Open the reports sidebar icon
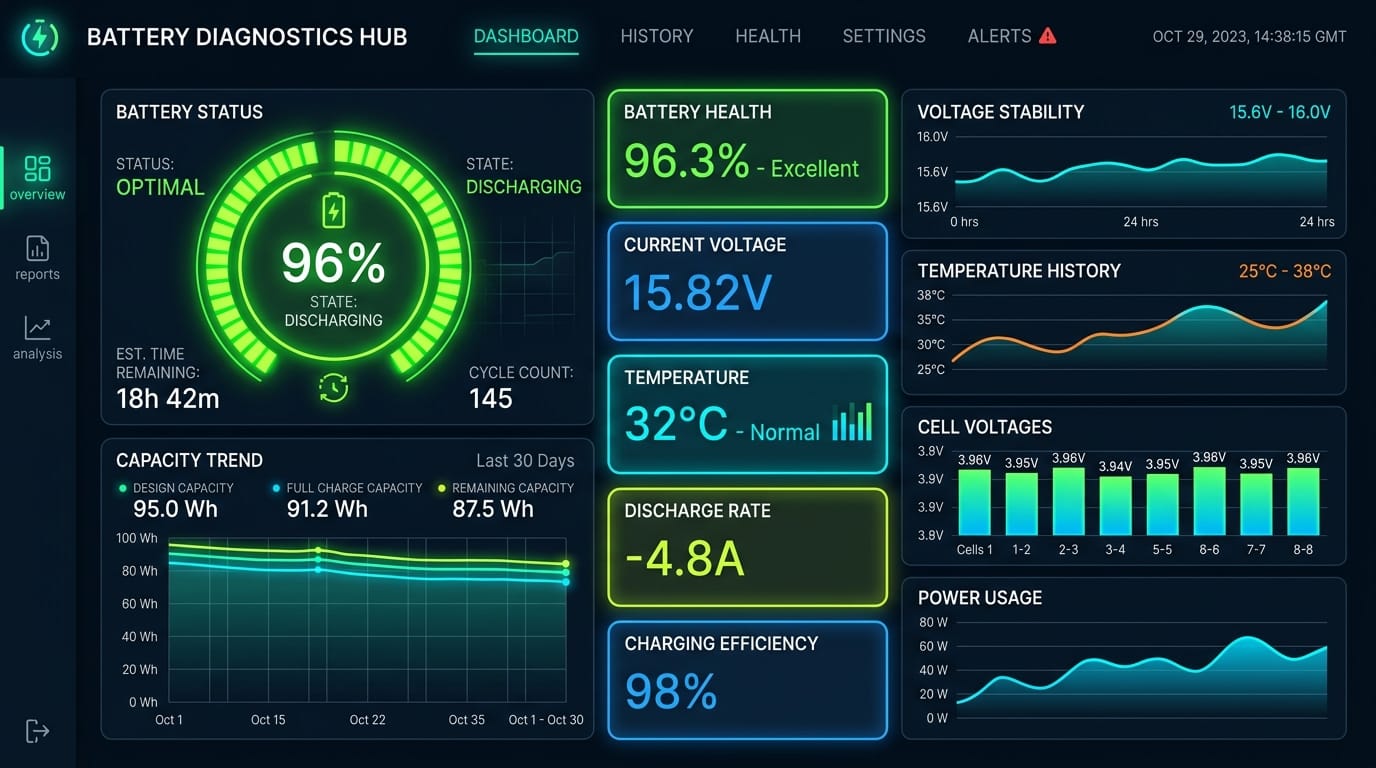Image resolution: width=1376 pixels, height=768 pixels. click(37, 248)
